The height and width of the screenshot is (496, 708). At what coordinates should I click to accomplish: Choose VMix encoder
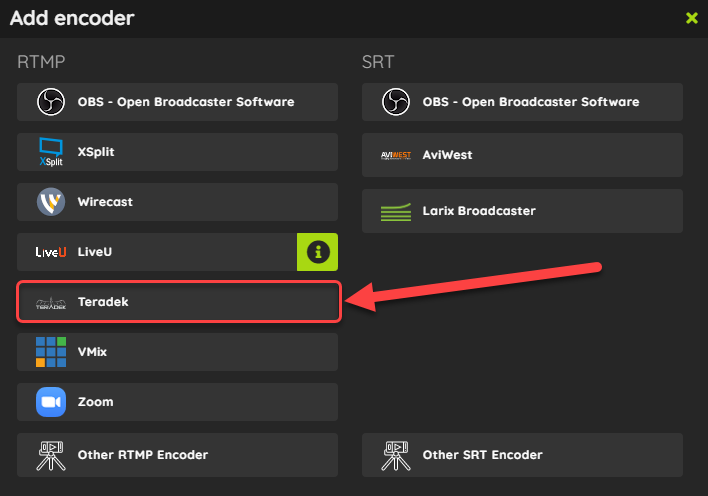coord(177,352)
